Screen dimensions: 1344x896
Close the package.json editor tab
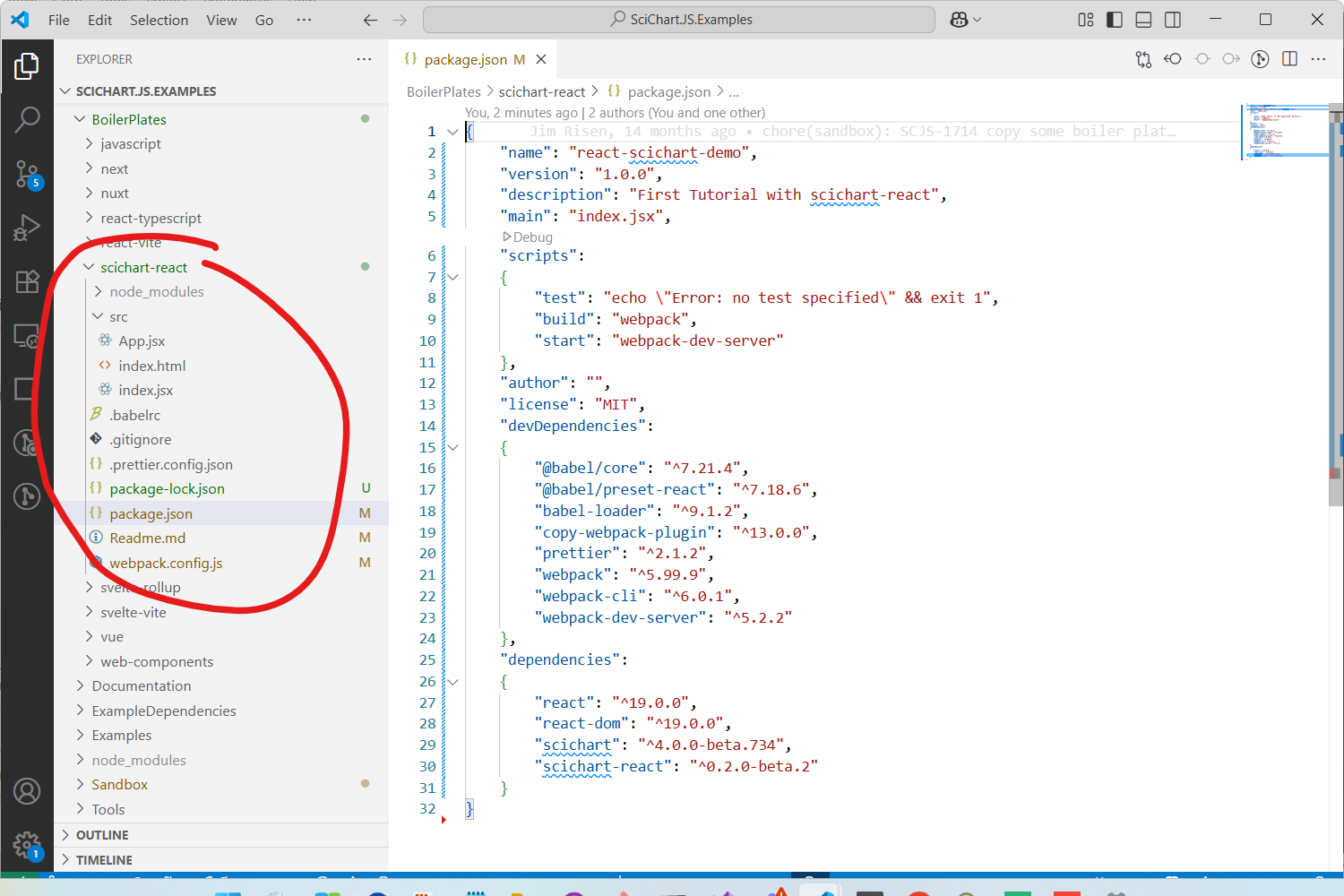(541, 59)
